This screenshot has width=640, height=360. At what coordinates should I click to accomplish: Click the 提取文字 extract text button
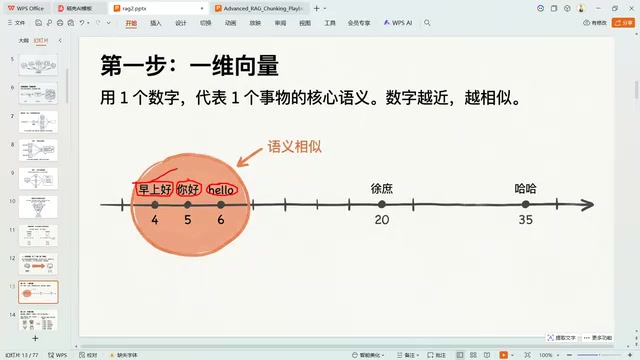[x=562, y=338]
